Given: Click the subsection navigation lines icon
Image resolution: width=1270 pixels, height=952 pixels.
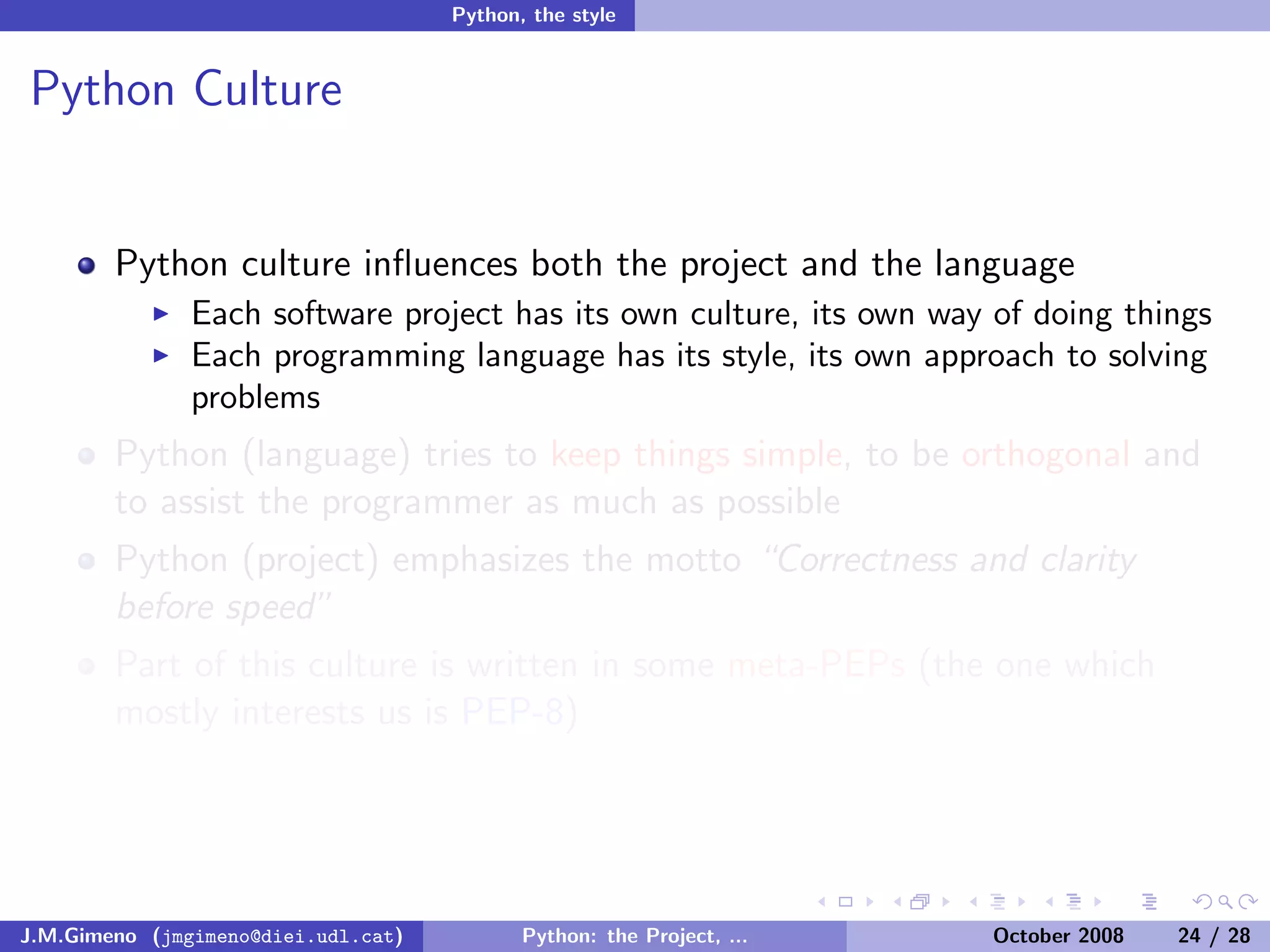Looking at the screenshot, I should coord(998,902).
